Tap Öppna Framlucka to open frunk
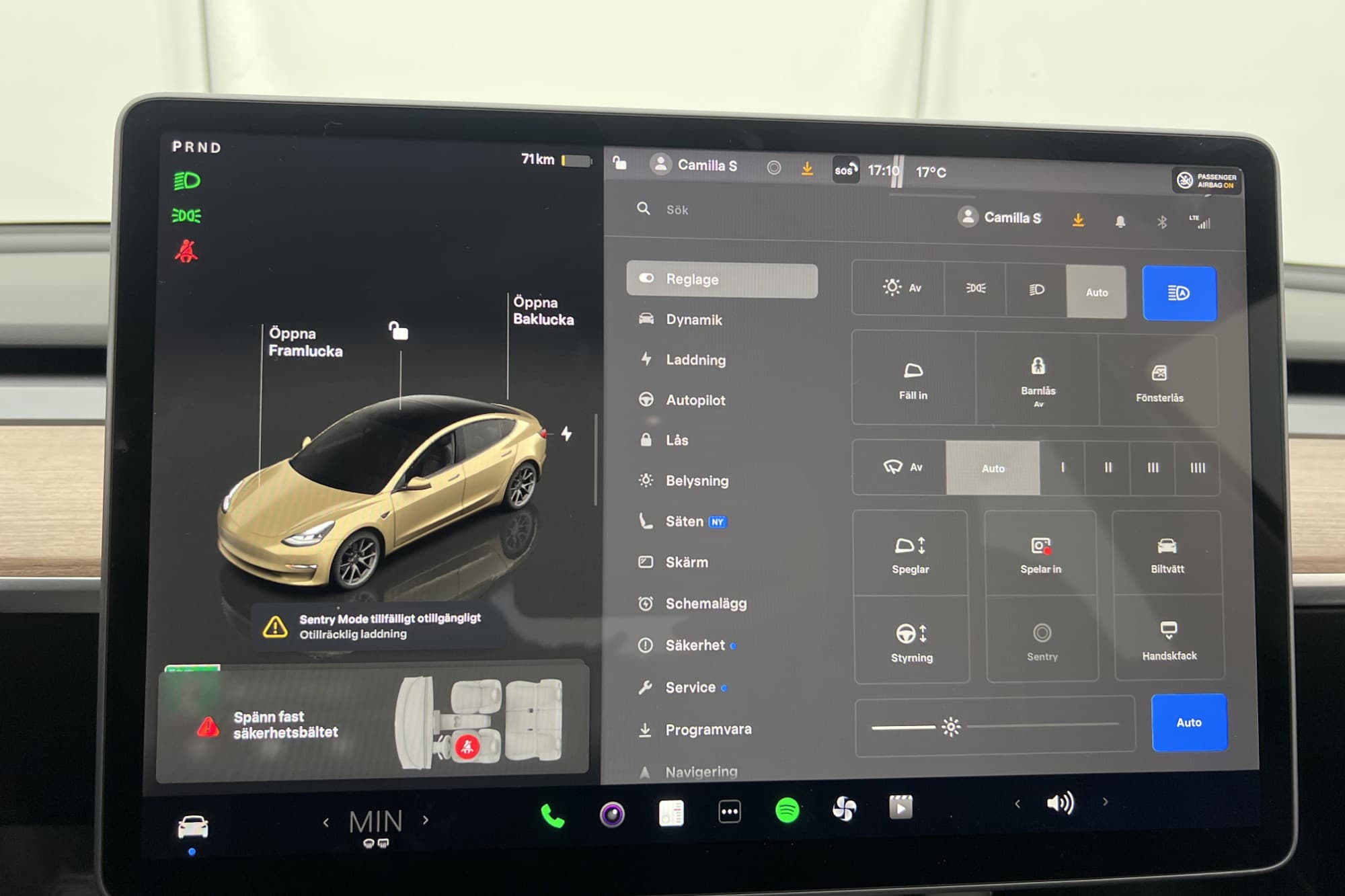Image resolution: width=1345 pixels, height=896 pixels. [x=305, y=342]
